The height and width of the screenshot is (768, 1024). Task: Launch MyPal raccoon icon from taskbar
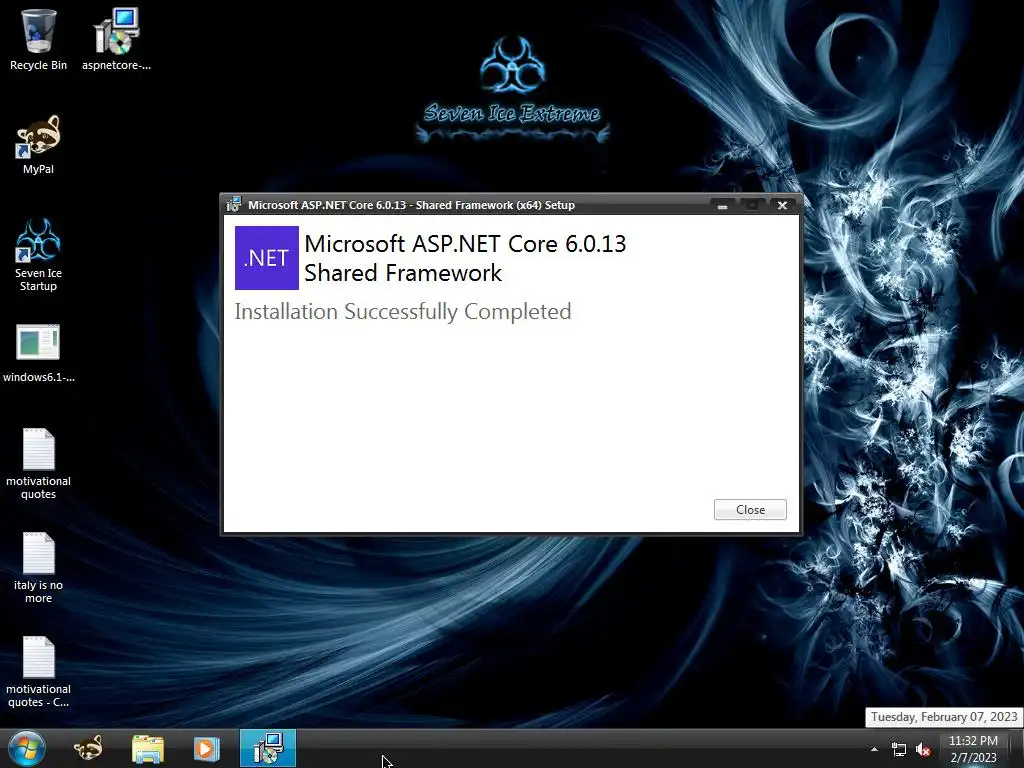88,748
